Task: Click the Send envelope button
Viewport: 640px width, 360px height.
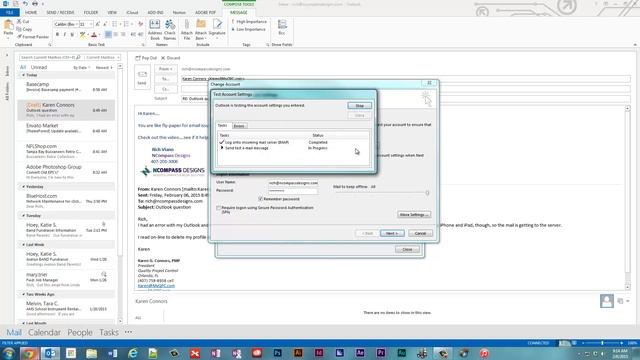Action: tap(142, 77)
